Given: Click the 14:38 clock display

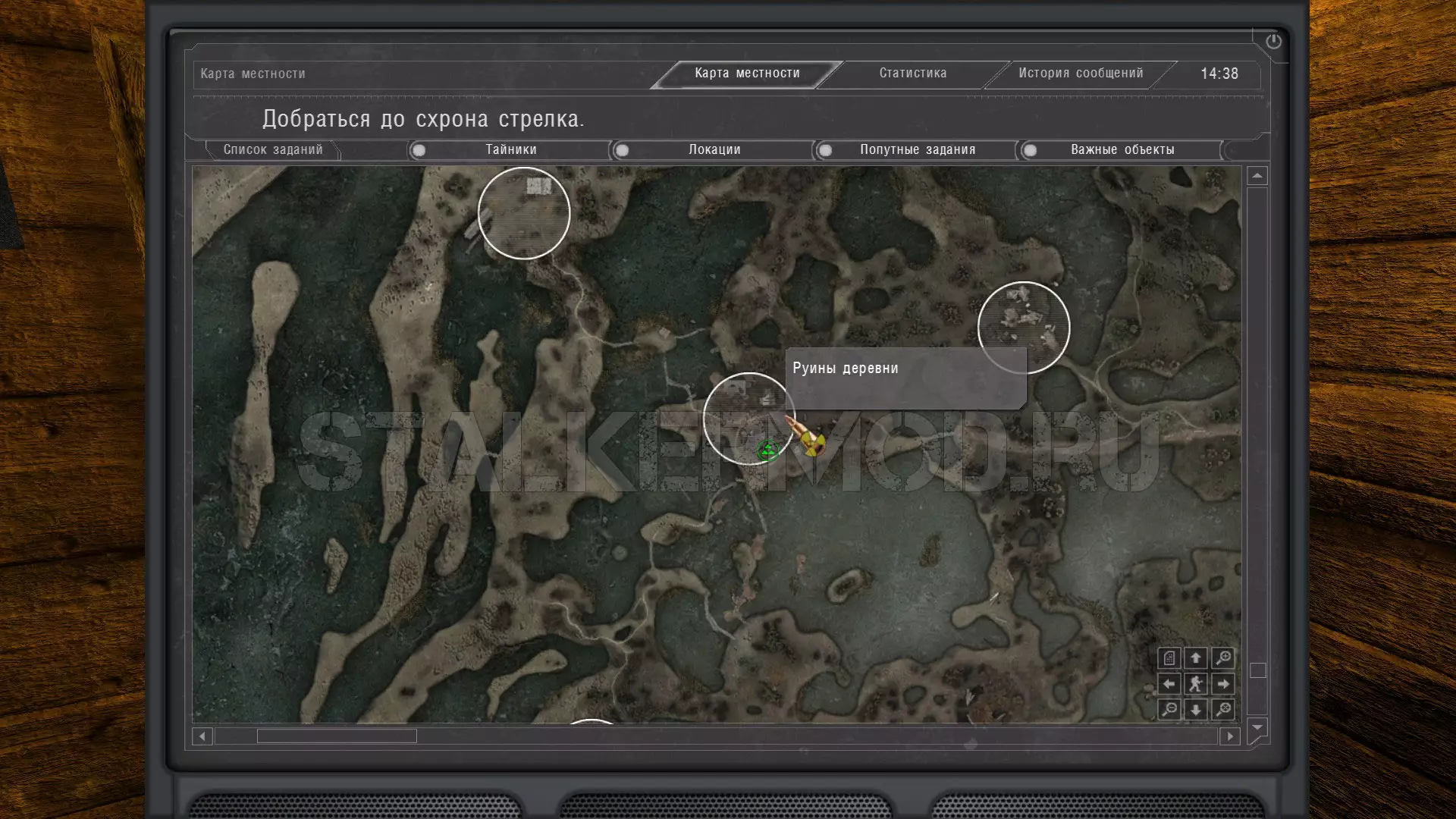Looking at the screenshot, I should pos(1219,74).
